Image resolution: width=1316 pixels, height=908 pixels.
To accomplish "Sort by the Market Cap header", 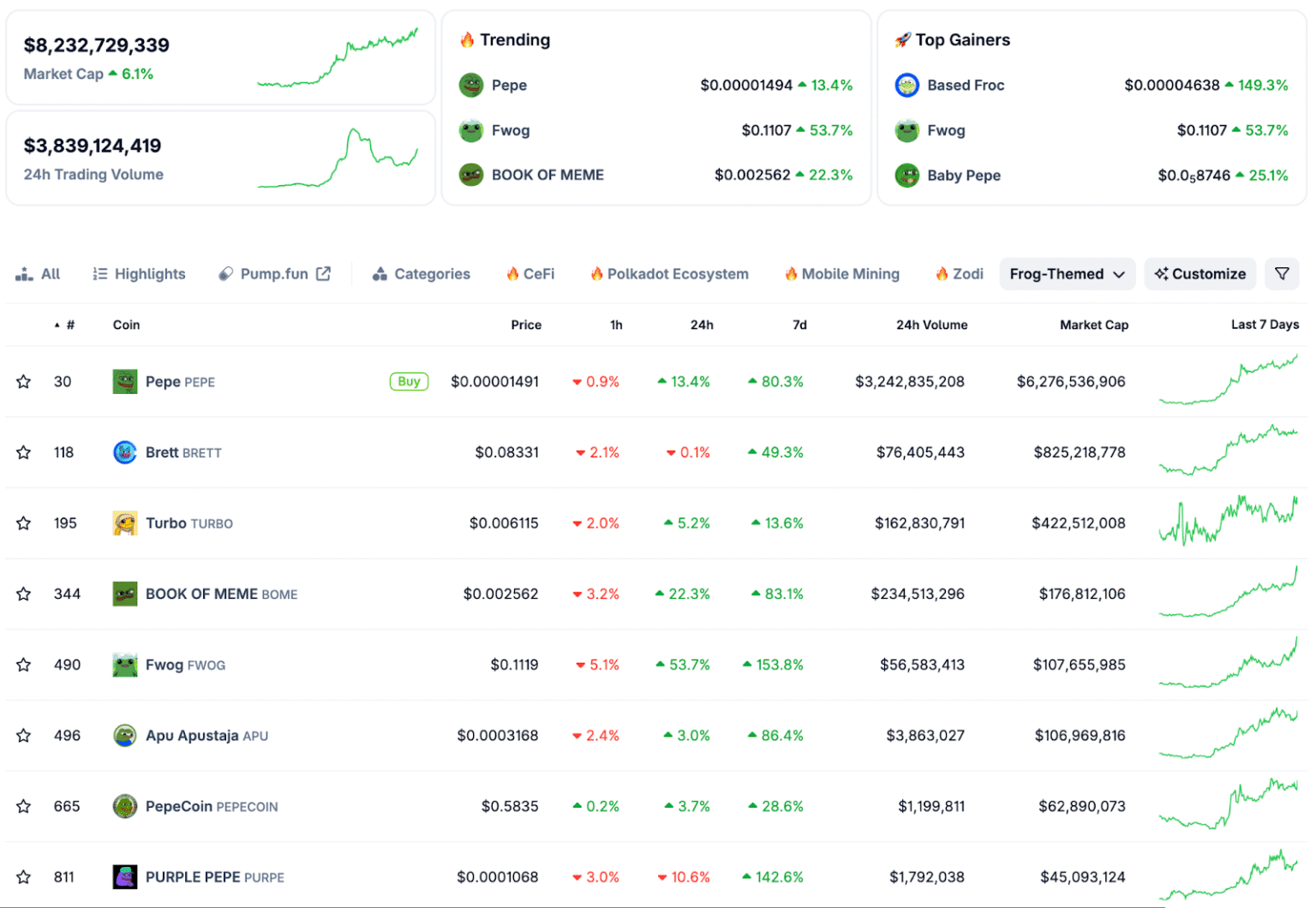I will 1094,325.
